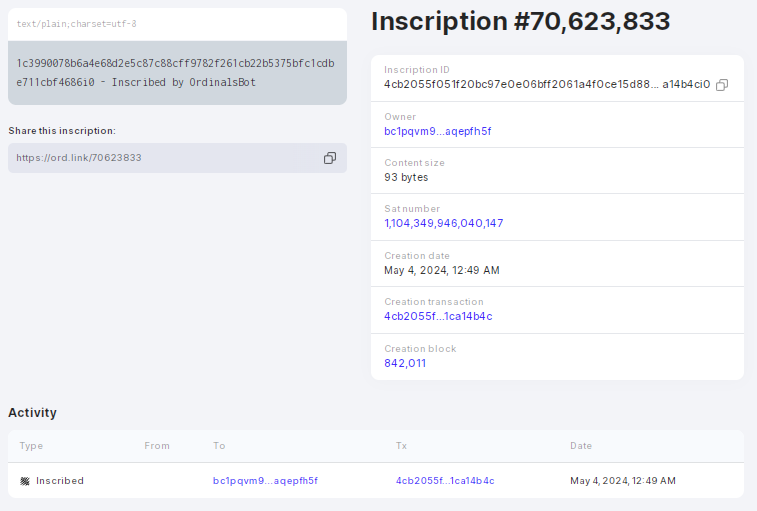Image resolution: width=757 pixels, height=511 pixels.
Task: Click the 93 bytes content size value
Action: pos(406,177)
